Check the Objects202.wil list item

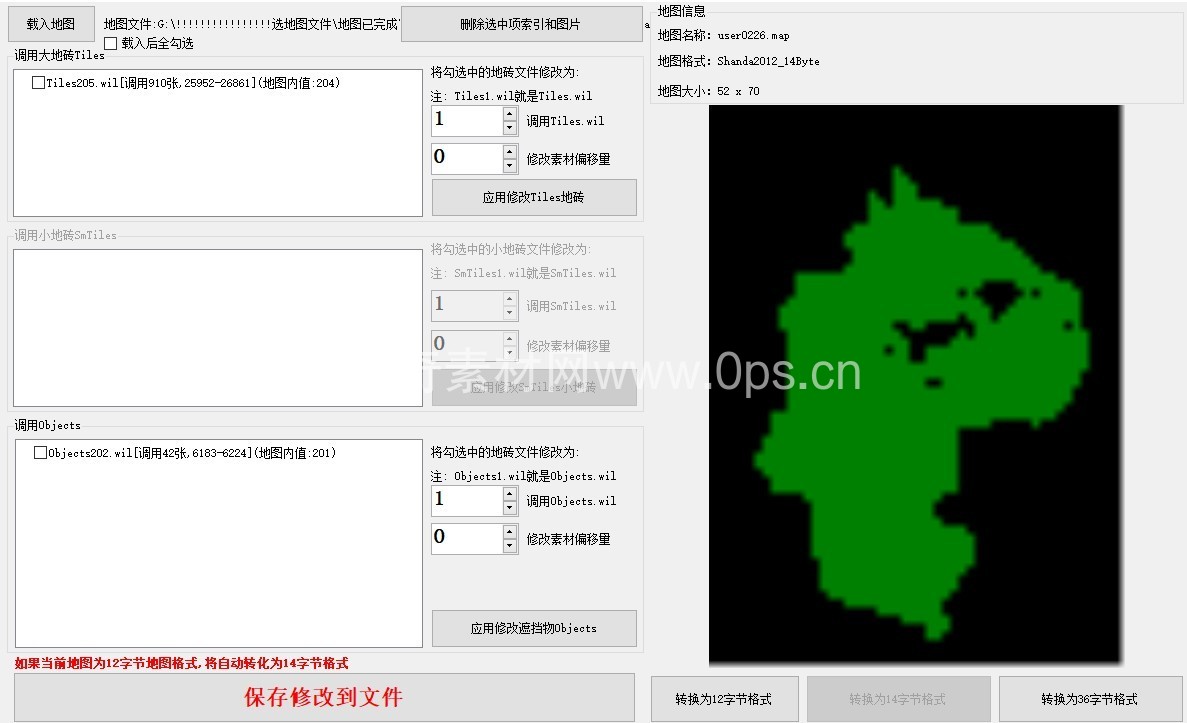click(40, 453)
